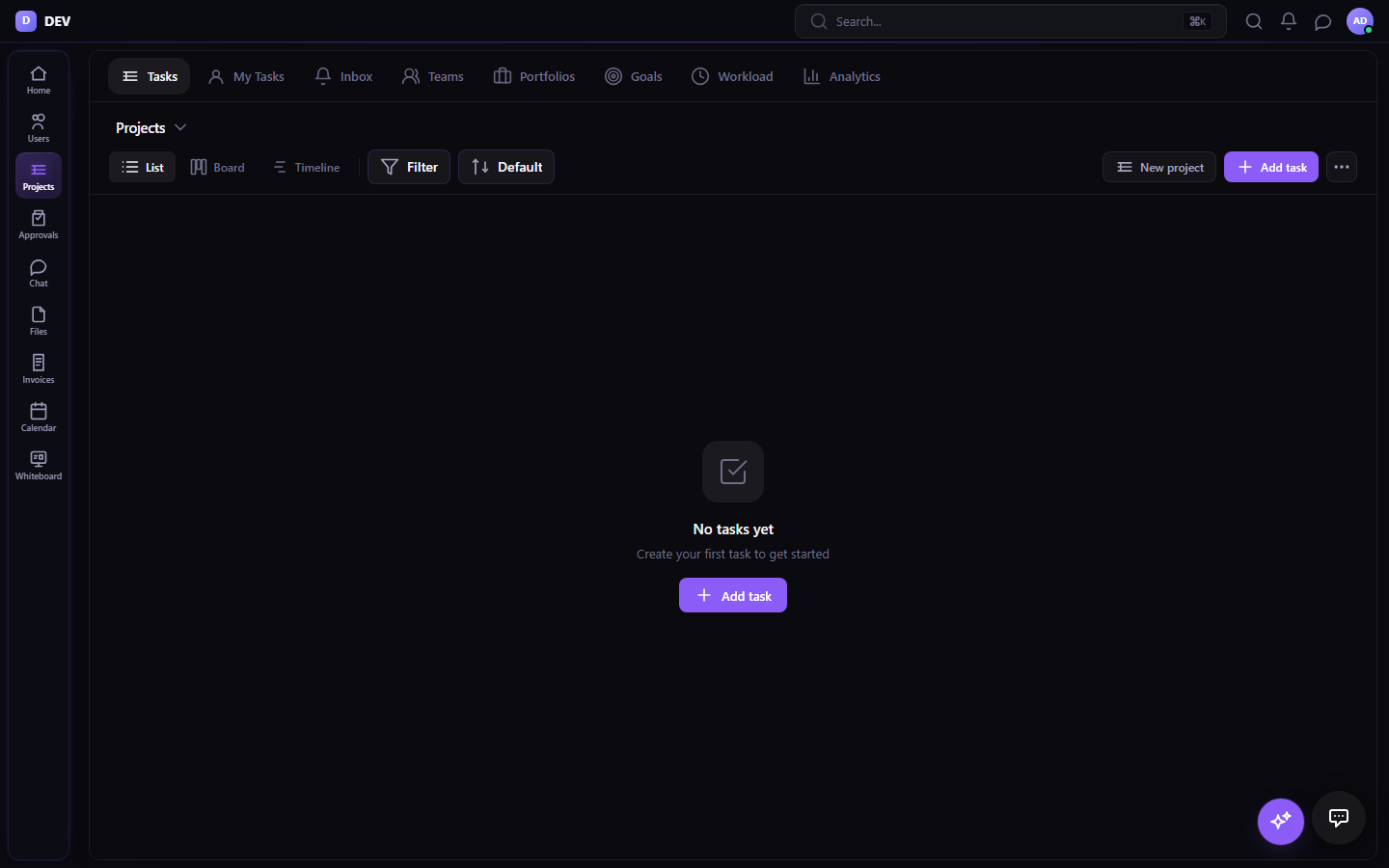Expand the Projects dropdown chevron

[180, 127]
